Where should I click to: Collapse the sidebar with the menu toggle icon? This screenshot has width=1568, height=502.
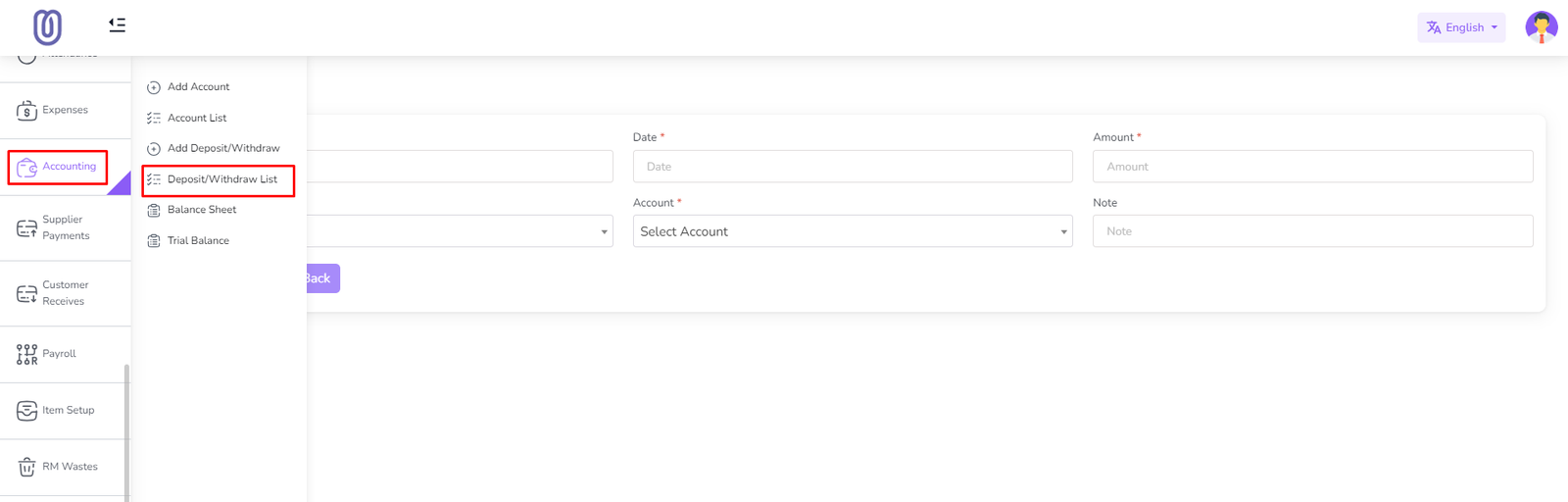click(117, 25)
